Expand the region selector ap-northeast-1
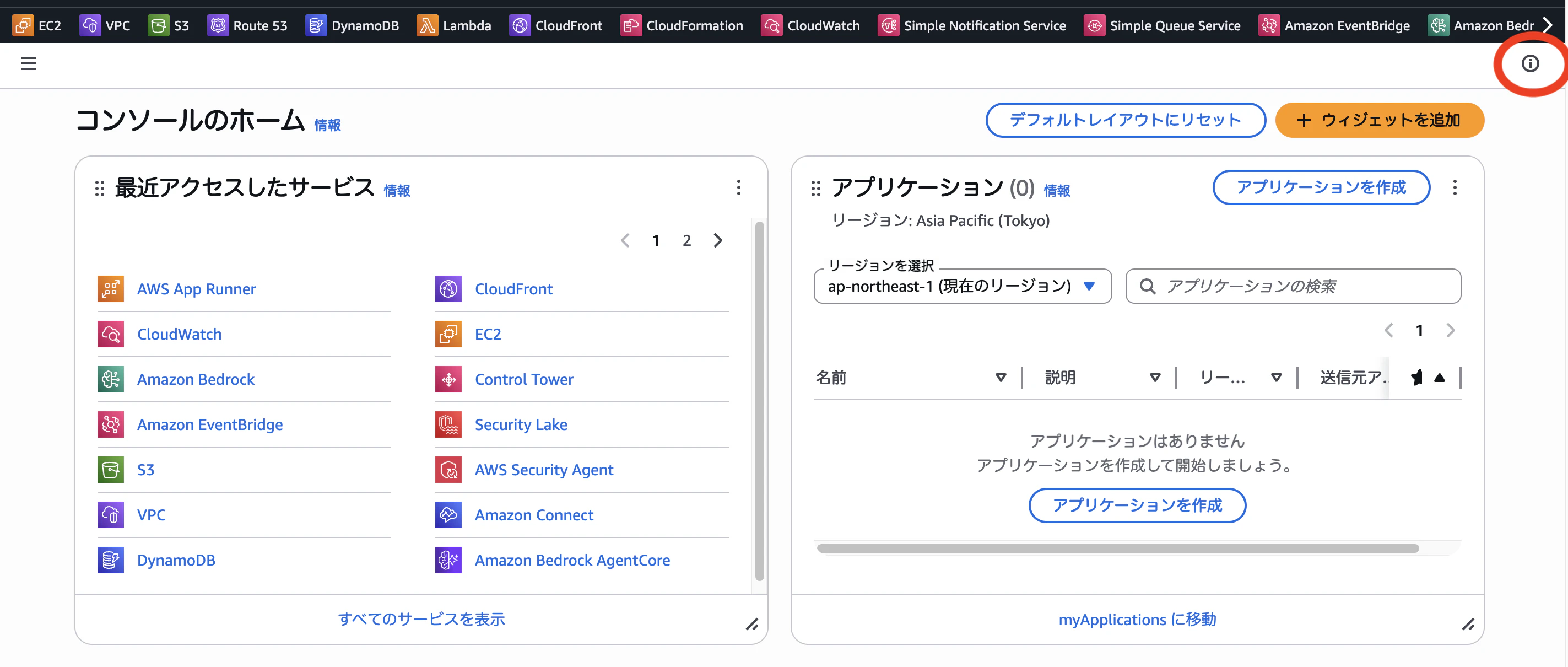Screen dimensions: 1568x667 tap(963, 286)
